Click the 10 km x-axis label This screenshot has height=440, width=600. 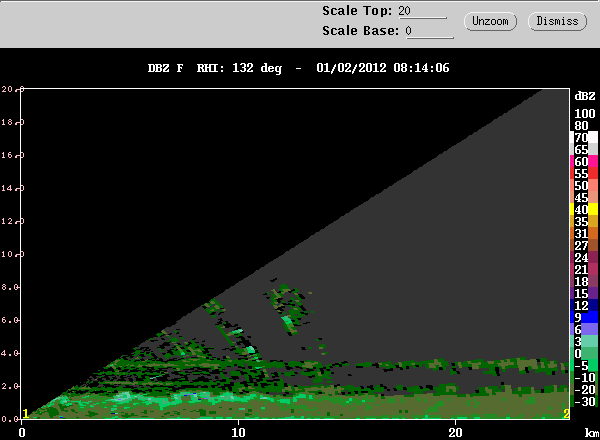238,433
